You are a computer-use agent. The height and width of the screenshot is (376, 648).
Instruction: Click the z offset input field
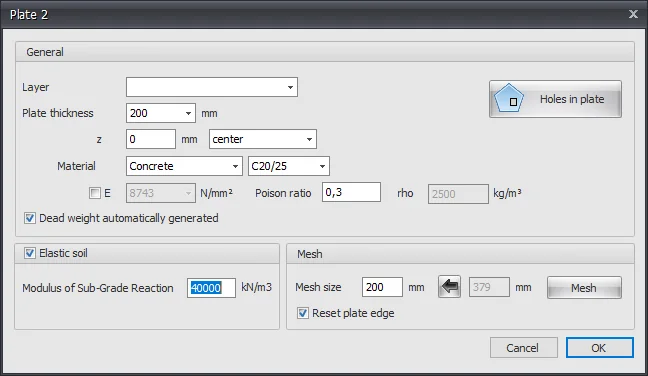pos(151,139)
